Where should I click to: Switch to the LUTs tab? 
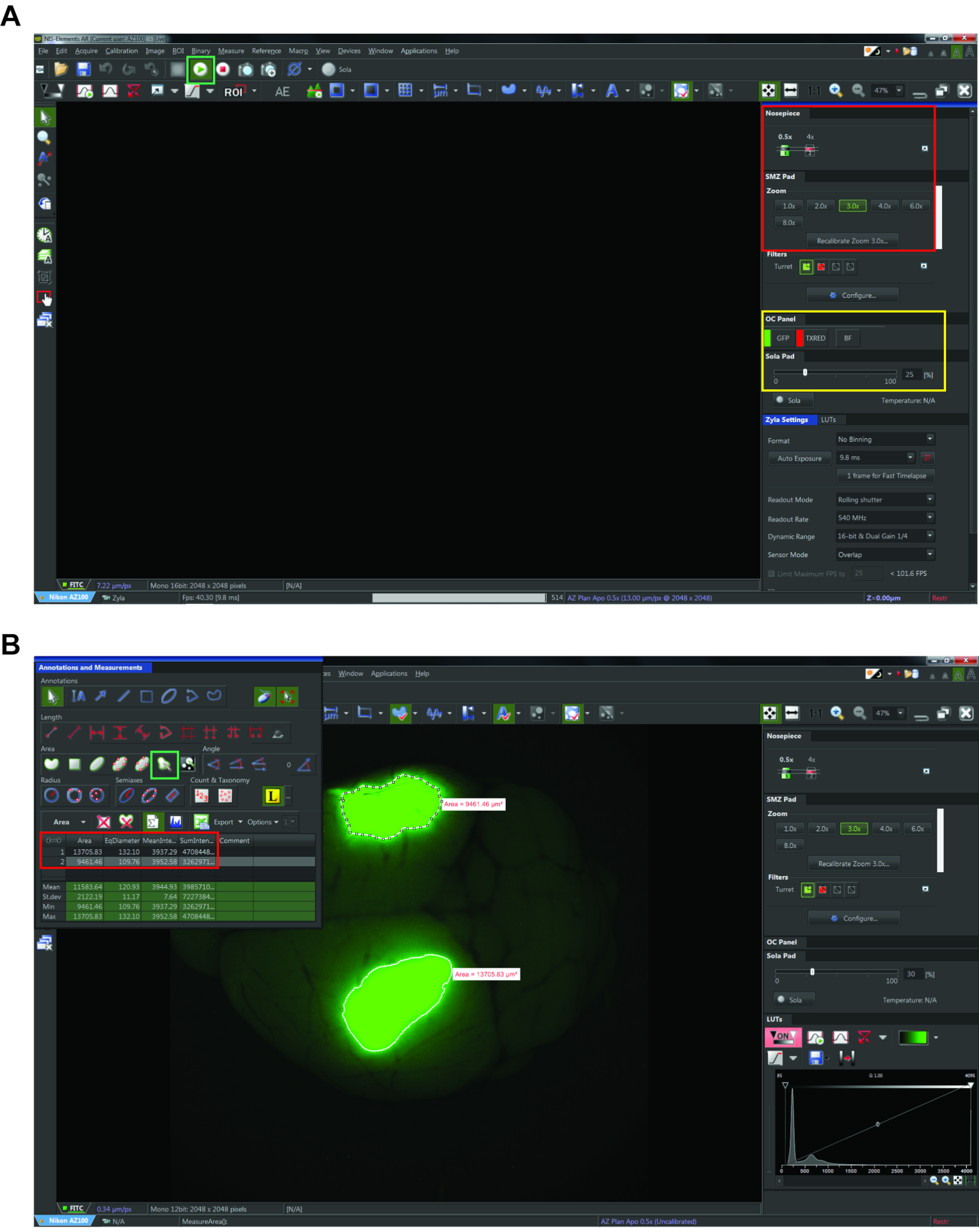(x=828, y=420)
